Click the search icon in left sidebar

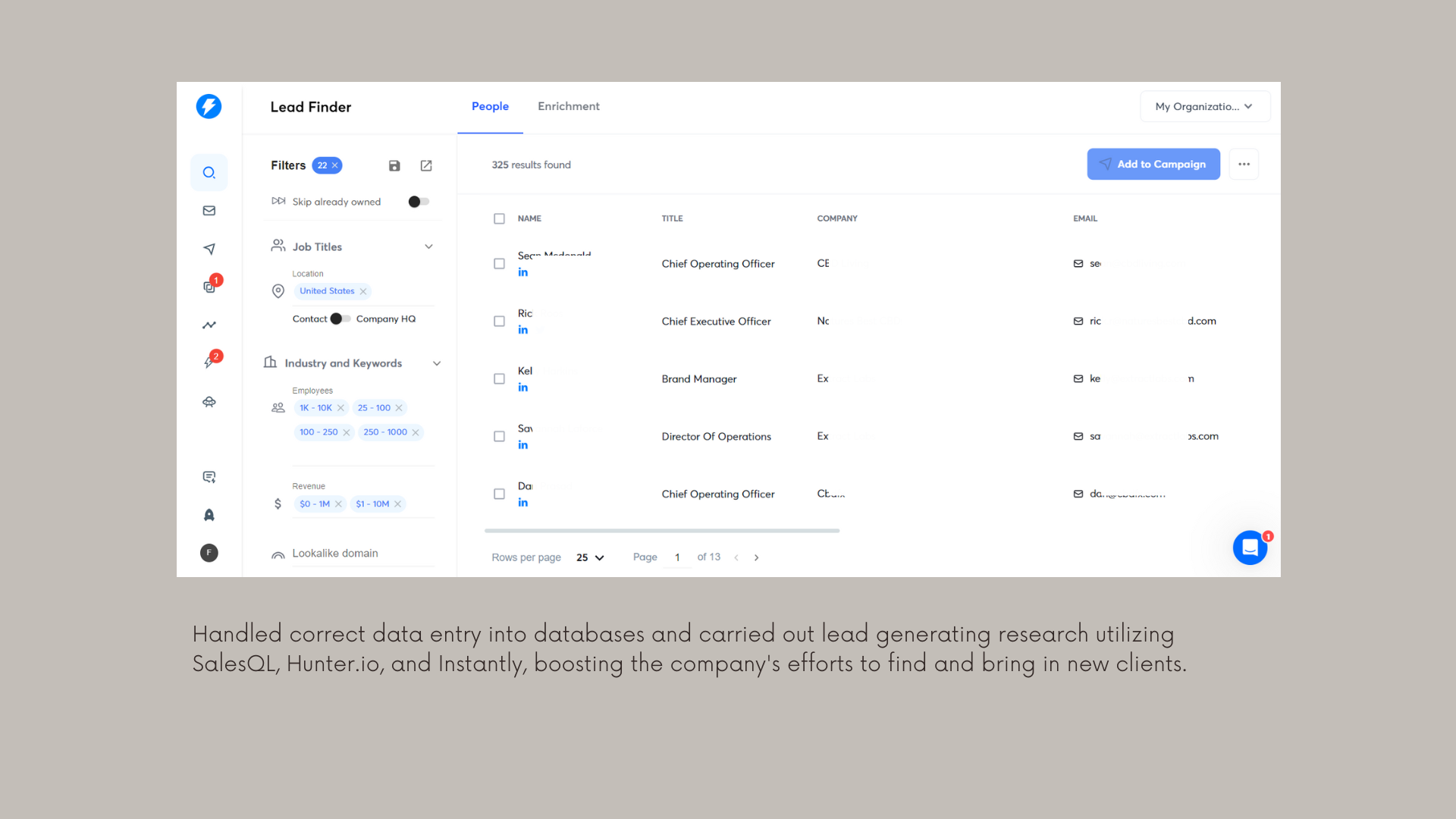click(x=209, y=173)
